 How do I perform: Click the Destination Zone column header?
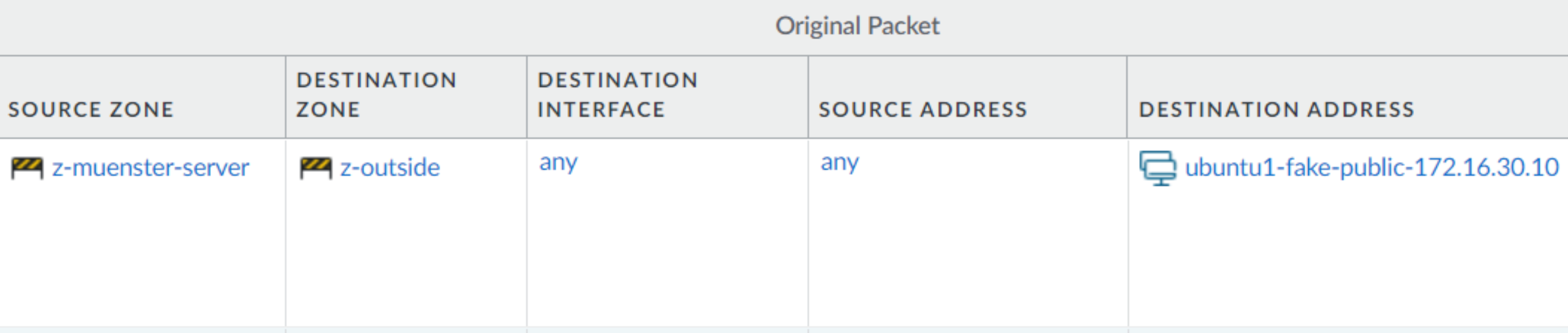click(x=376, y=95)
